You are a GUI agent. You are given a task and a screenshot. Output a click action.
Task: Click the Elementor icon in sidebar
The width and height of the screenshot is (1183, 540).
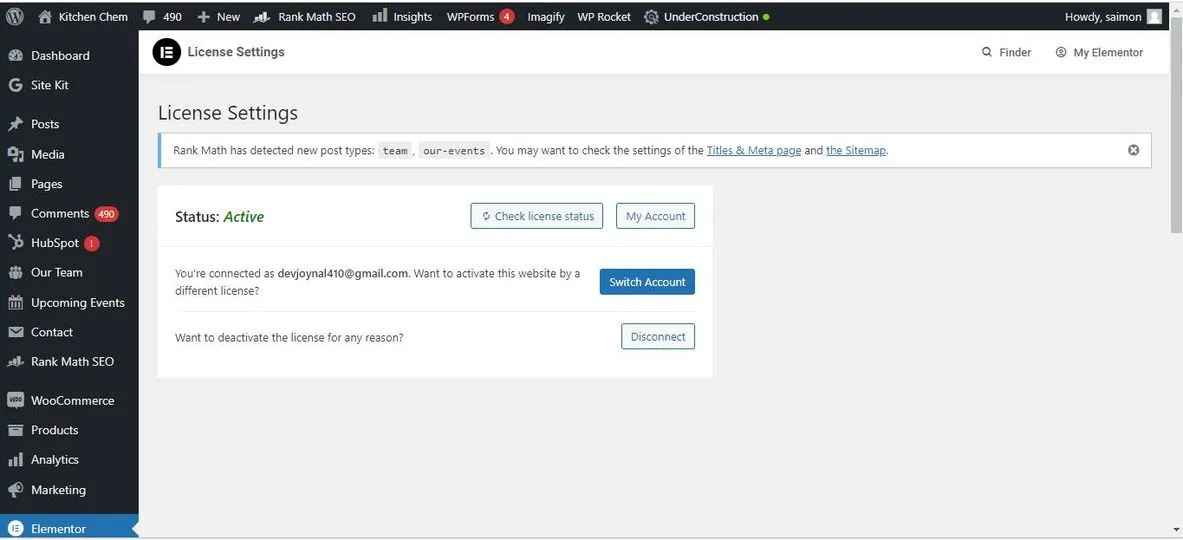coord(15,529)
